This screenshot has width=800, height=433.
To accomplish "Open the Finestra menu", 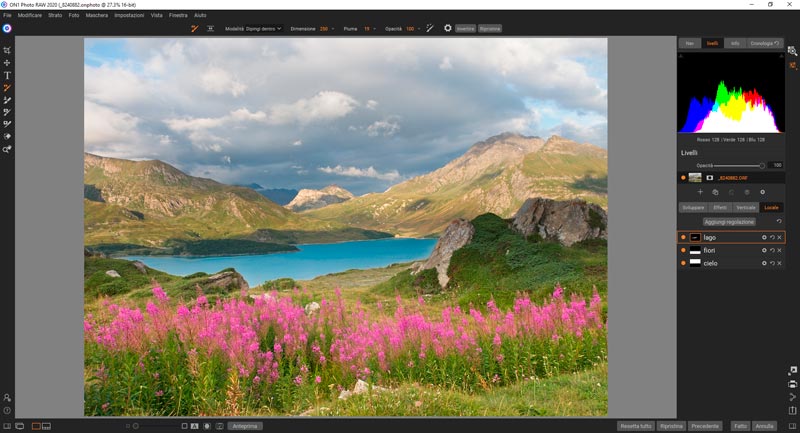I will [x=178, y=15].
